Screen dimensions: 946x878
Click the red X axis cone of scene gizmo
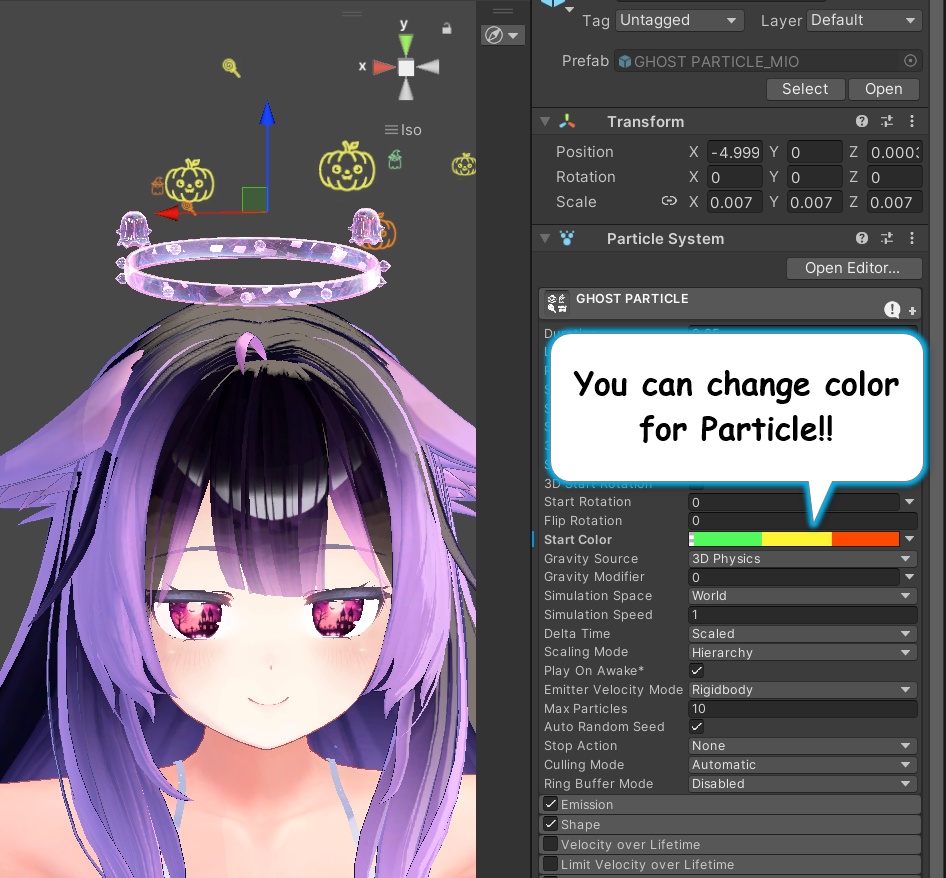pyautogui.click(x=384, y=67)
